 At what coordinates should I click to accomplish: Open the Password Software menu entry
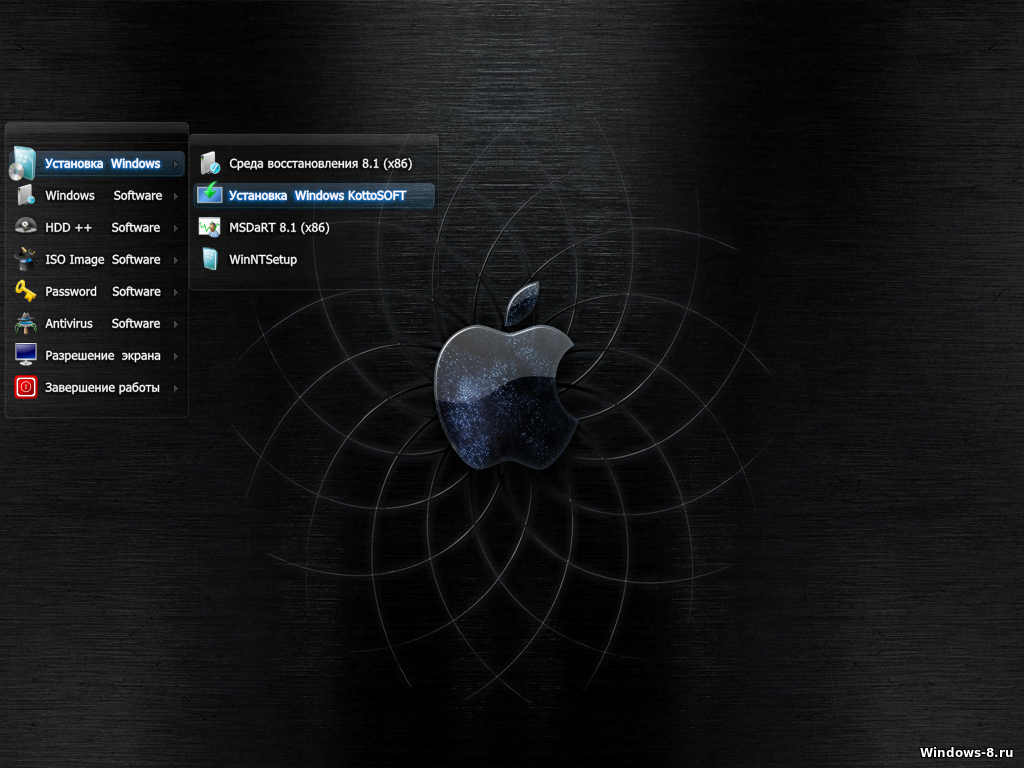point(97,291)
